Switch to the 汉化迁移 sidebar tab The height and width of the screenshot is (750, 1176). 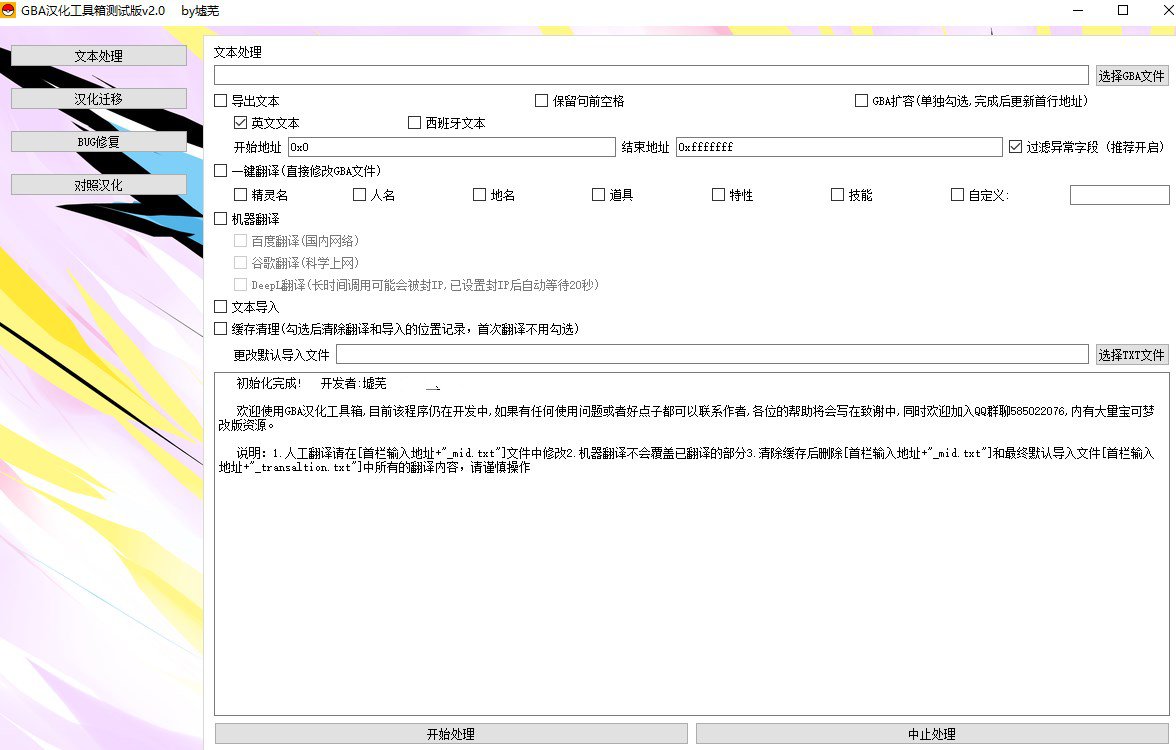99,99
